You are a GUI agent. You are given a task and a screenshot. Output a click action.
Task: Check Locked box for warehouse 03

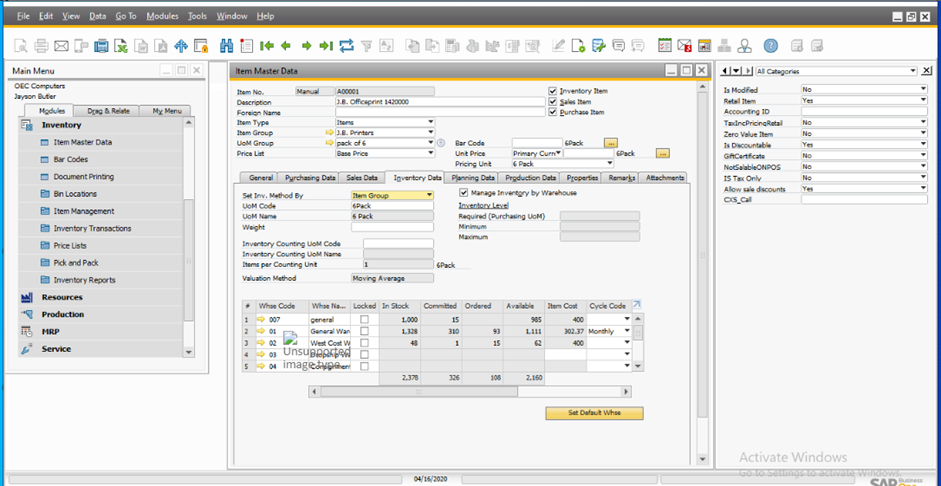point(364,355)
